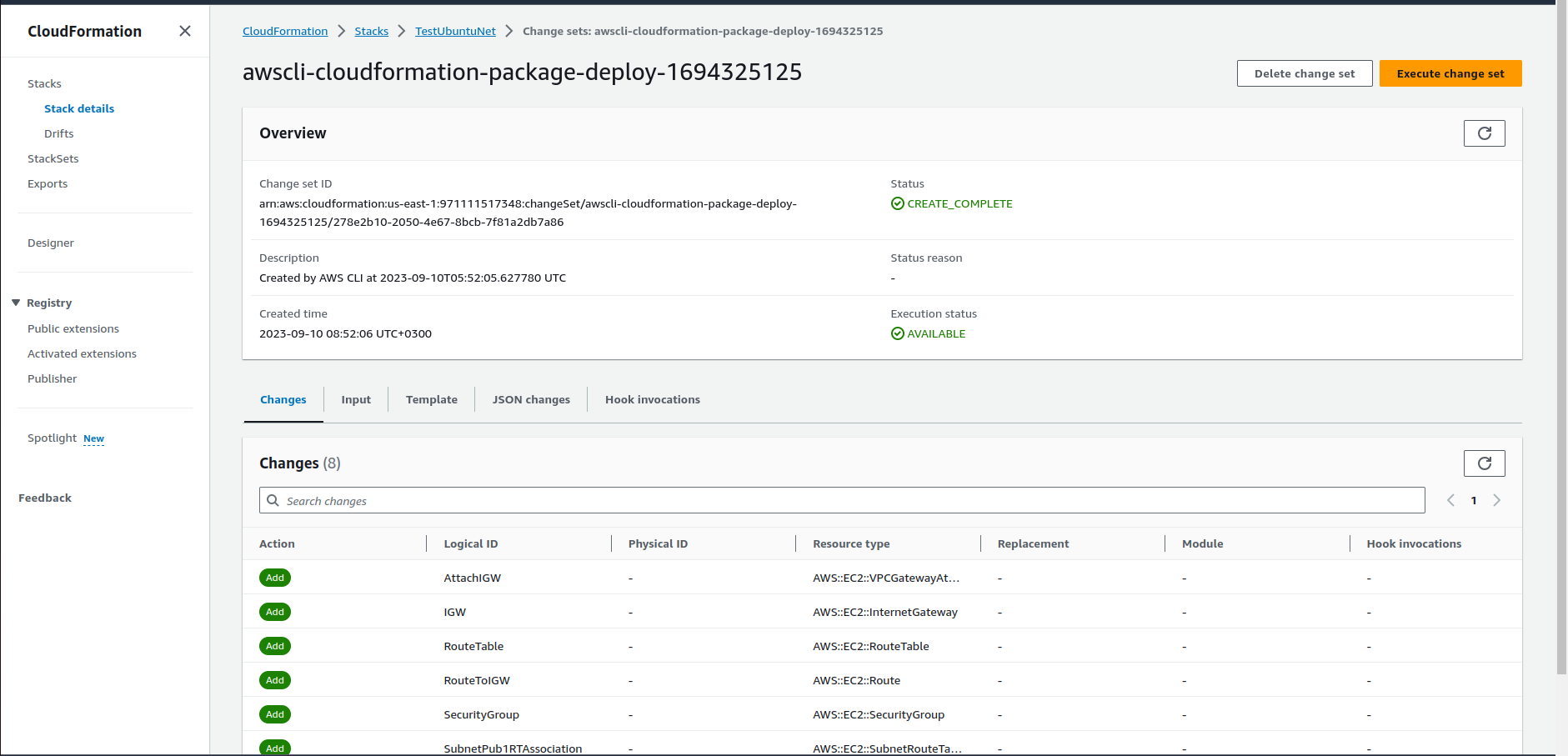
Task: Refresh the Overview section
Action: pyautogui.click(x=1484, y=133)
